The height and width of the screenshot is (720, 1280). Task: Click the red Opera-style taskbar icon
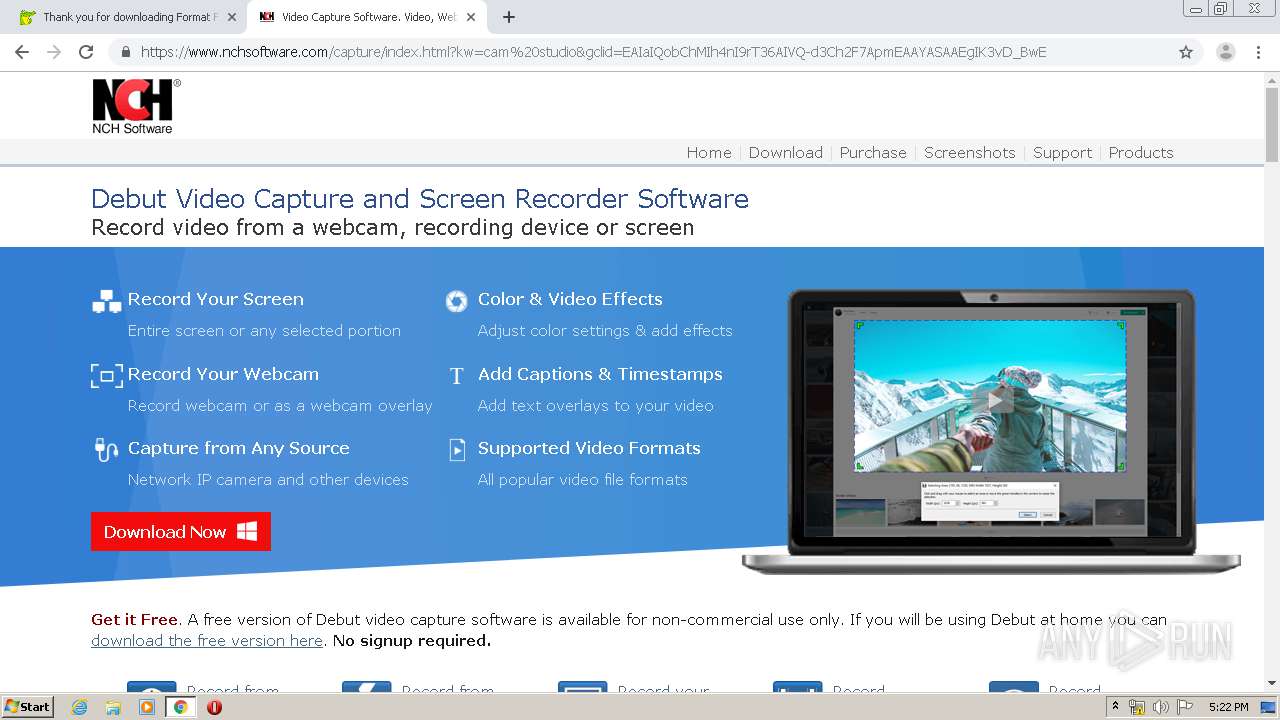pyautogui.click(x=214, y=707)
